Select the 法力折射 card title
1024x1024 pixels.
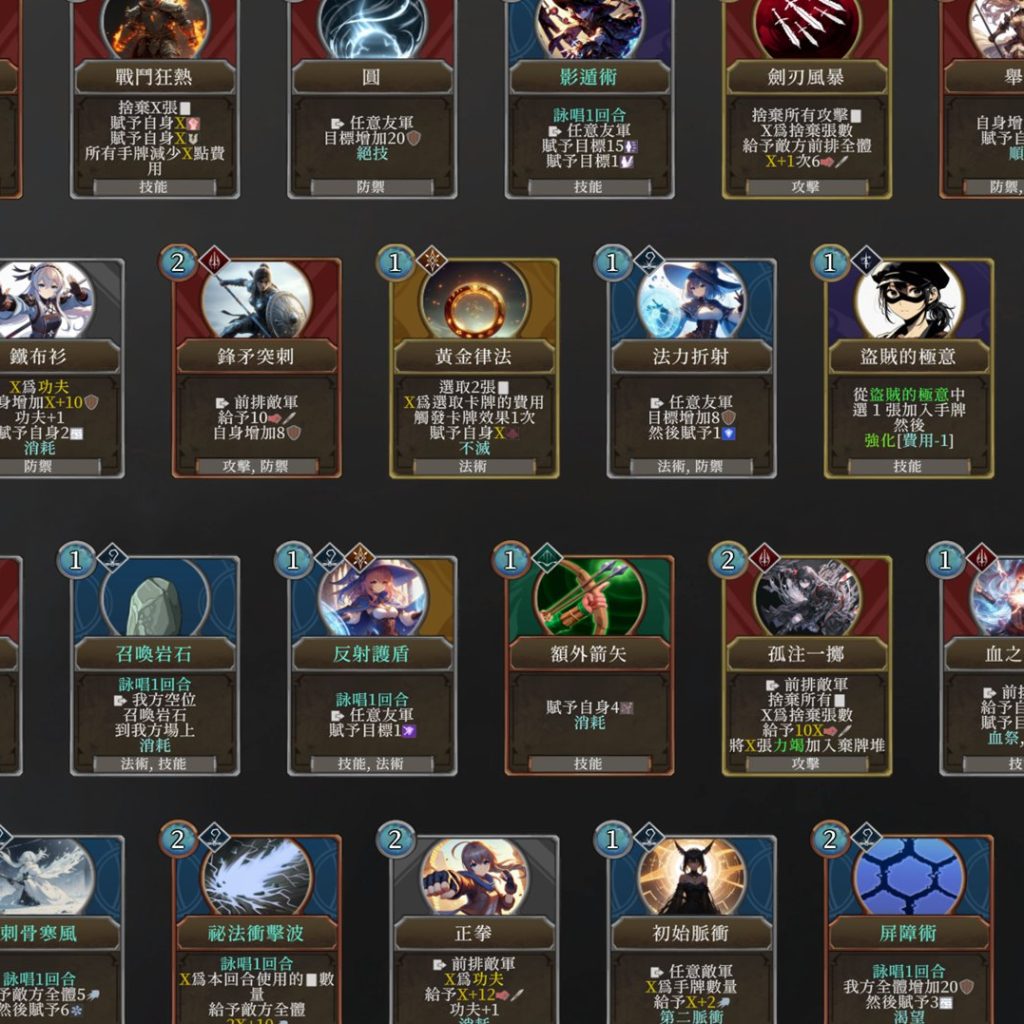691,356
